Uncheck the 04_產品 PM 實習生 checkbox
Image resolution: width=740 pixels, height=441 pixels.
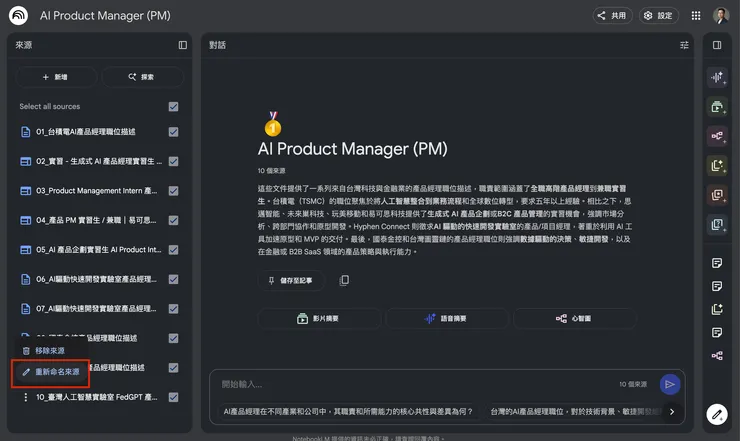click(174, 220)
